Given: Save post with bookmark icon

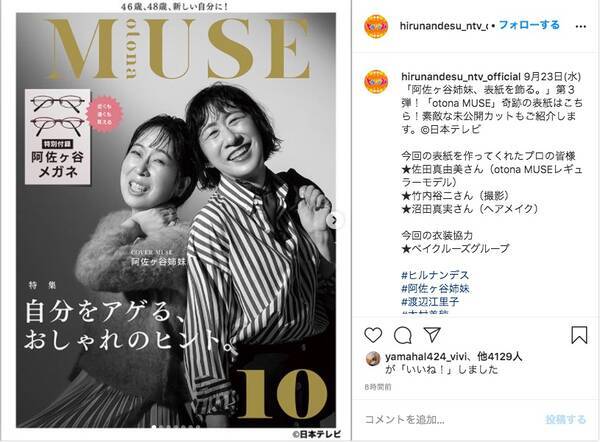Looking at the screenshot, I should [579, 335].
